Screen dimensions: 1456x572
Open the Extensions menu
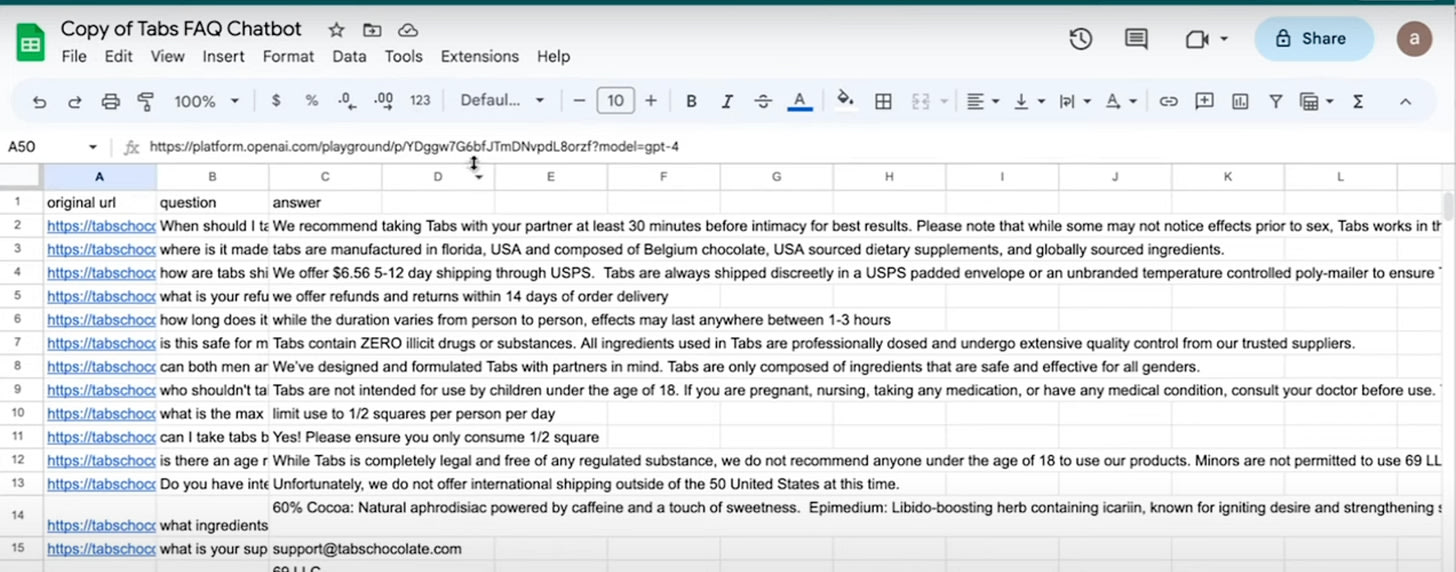(480, 57)
